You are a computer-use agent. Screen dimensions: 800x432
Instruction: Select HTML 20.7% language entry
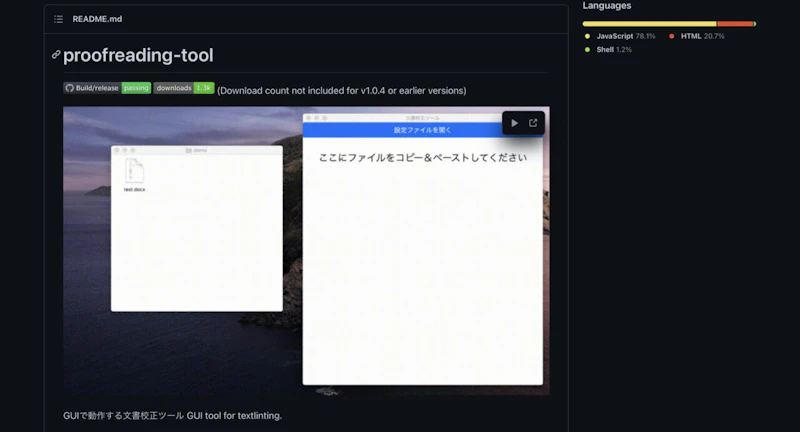click(x=696, y=36)
